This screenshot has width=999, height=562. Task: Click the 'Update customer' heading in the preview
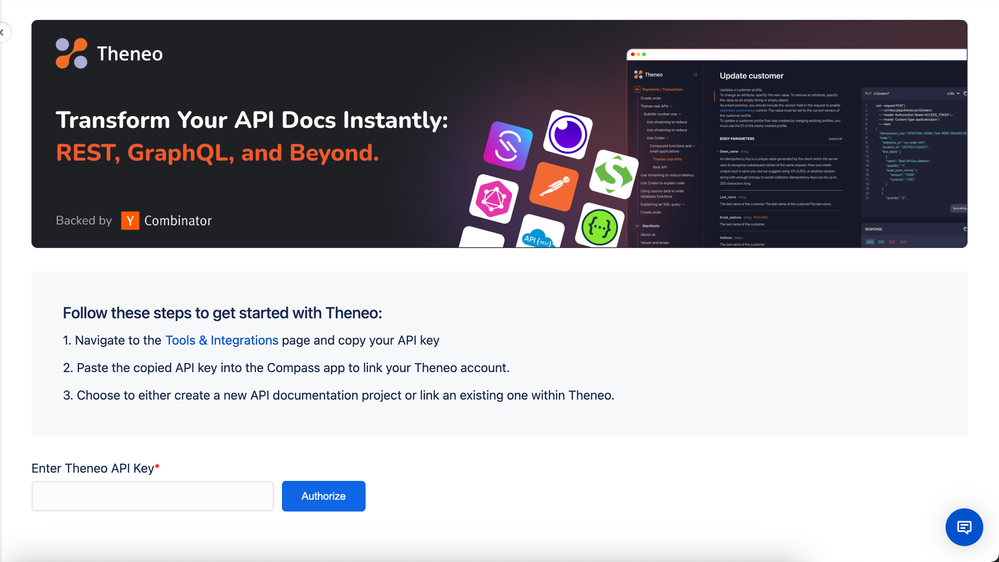click(x=751, y=76)
